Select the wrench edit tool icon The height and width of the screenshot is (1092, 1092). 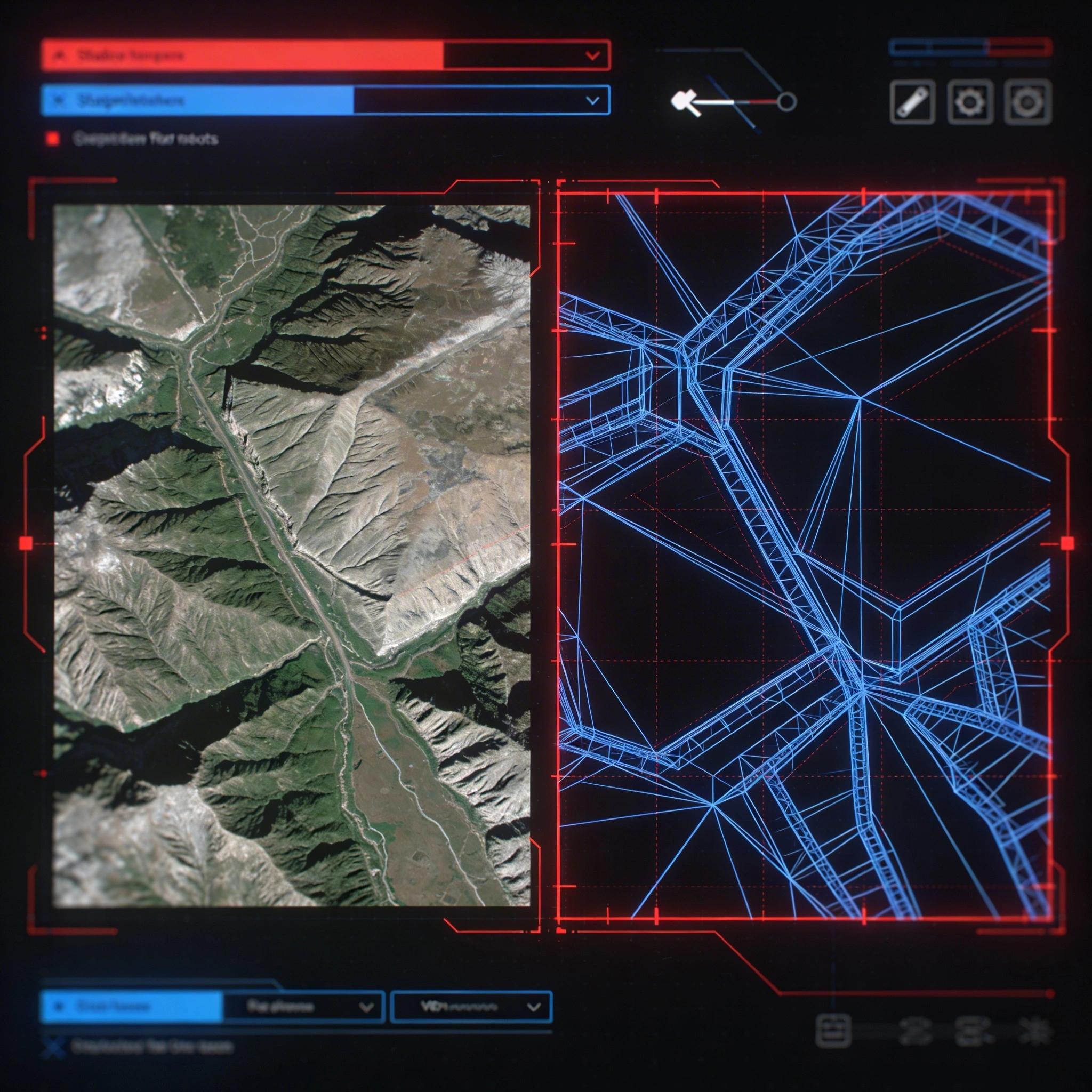[x=912, y=102]
